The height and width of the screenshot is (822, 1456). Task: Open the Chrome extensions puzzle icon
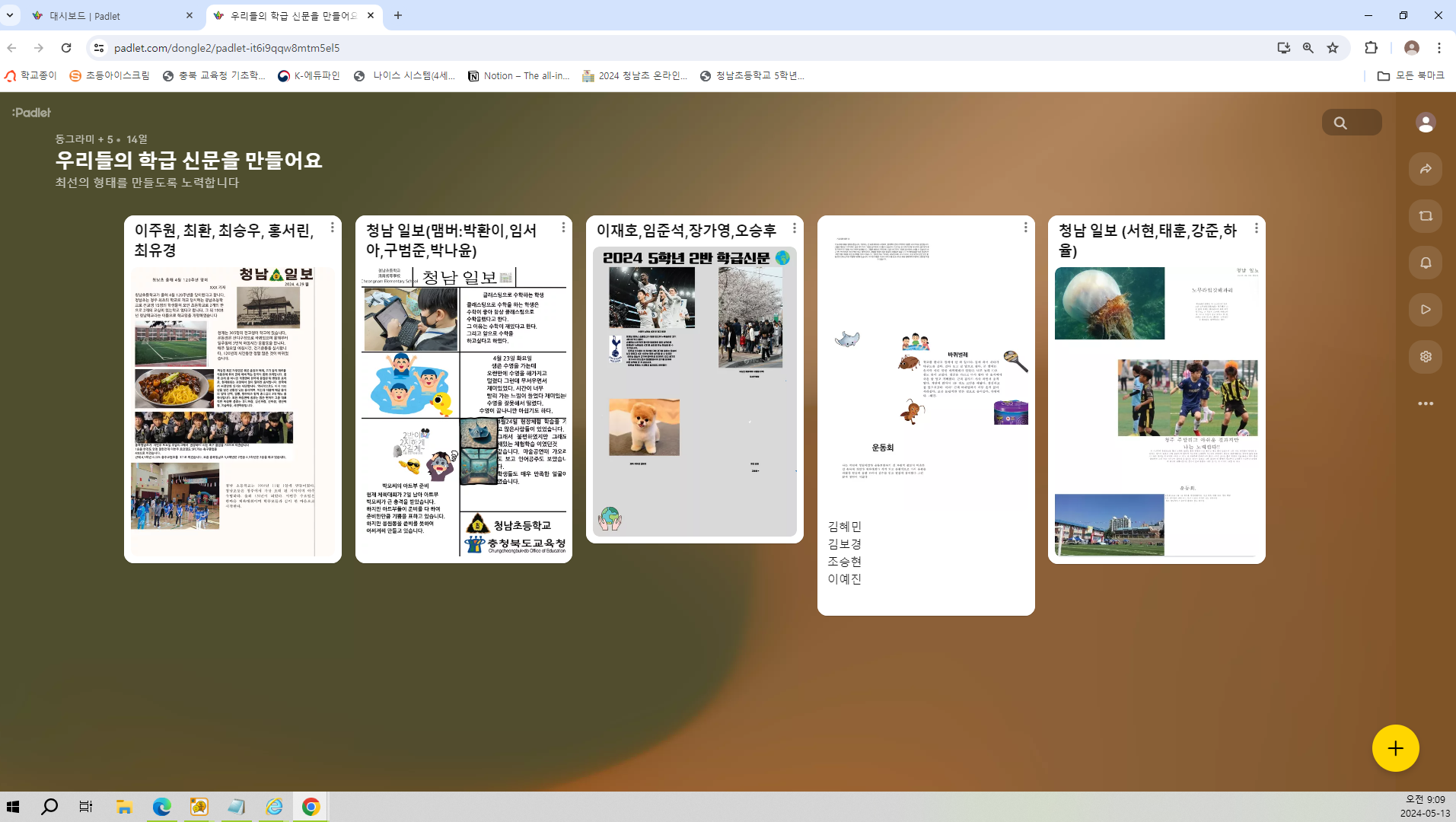(x=1371, y=48)
